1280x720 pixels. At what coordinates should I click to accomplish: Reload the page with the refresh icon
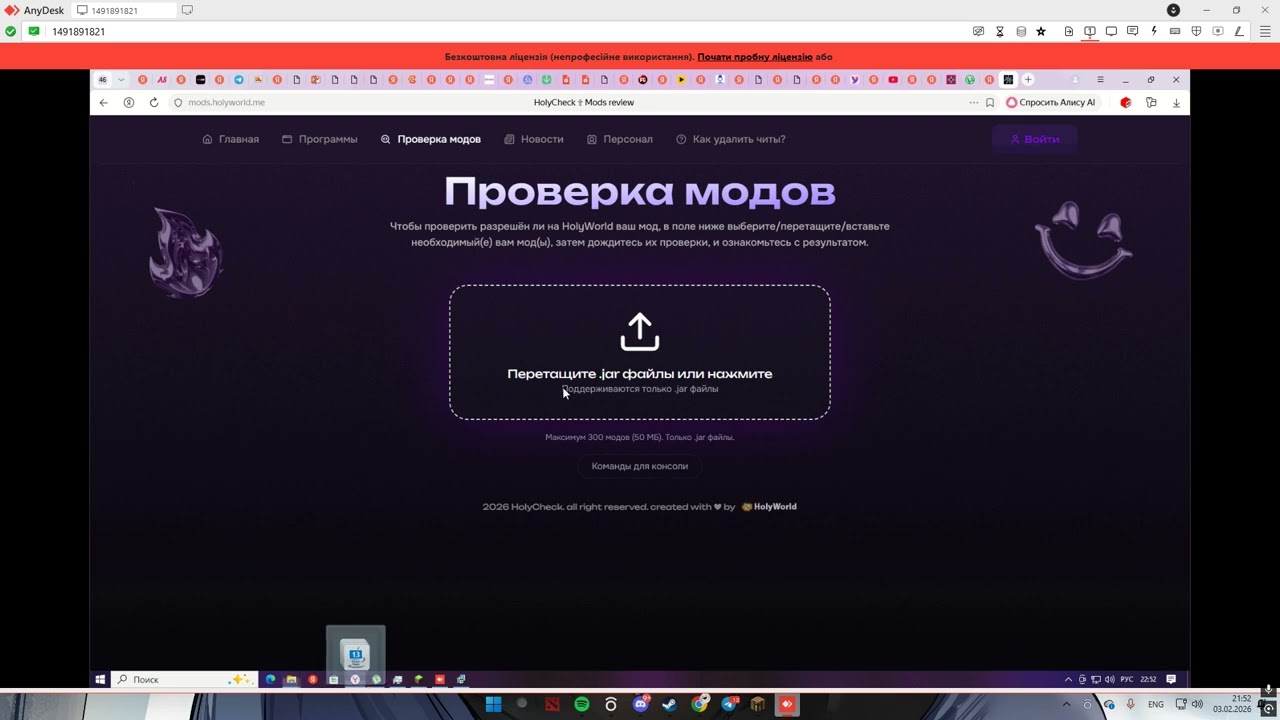[154, 102]
